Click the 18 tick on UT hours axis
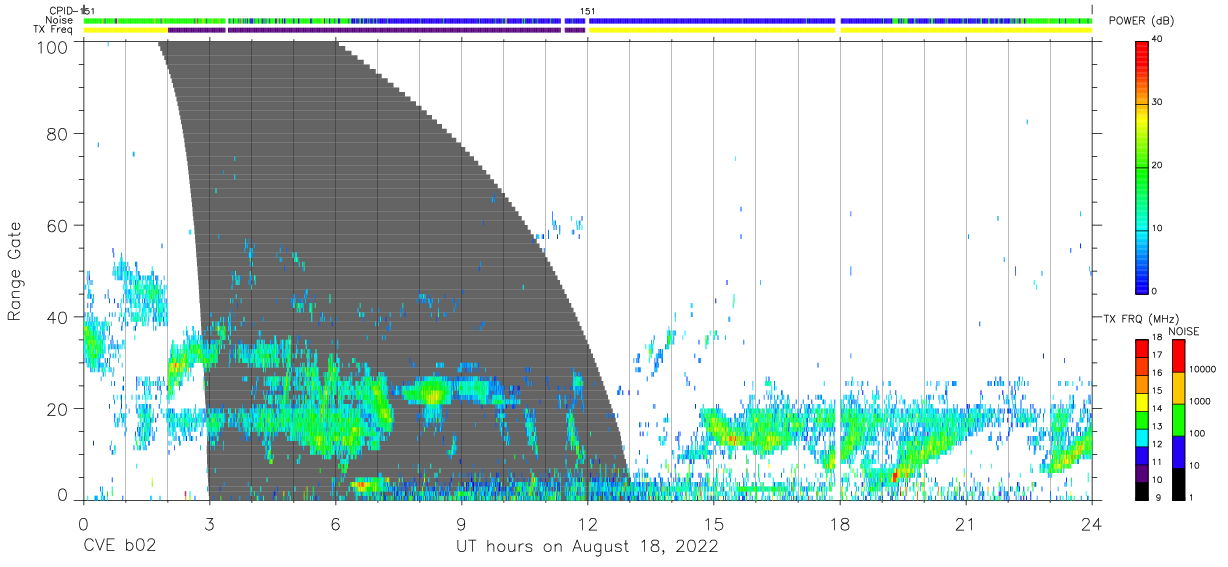The width and height of the screenshot is (1228, 567). click(x=839, y=523)
